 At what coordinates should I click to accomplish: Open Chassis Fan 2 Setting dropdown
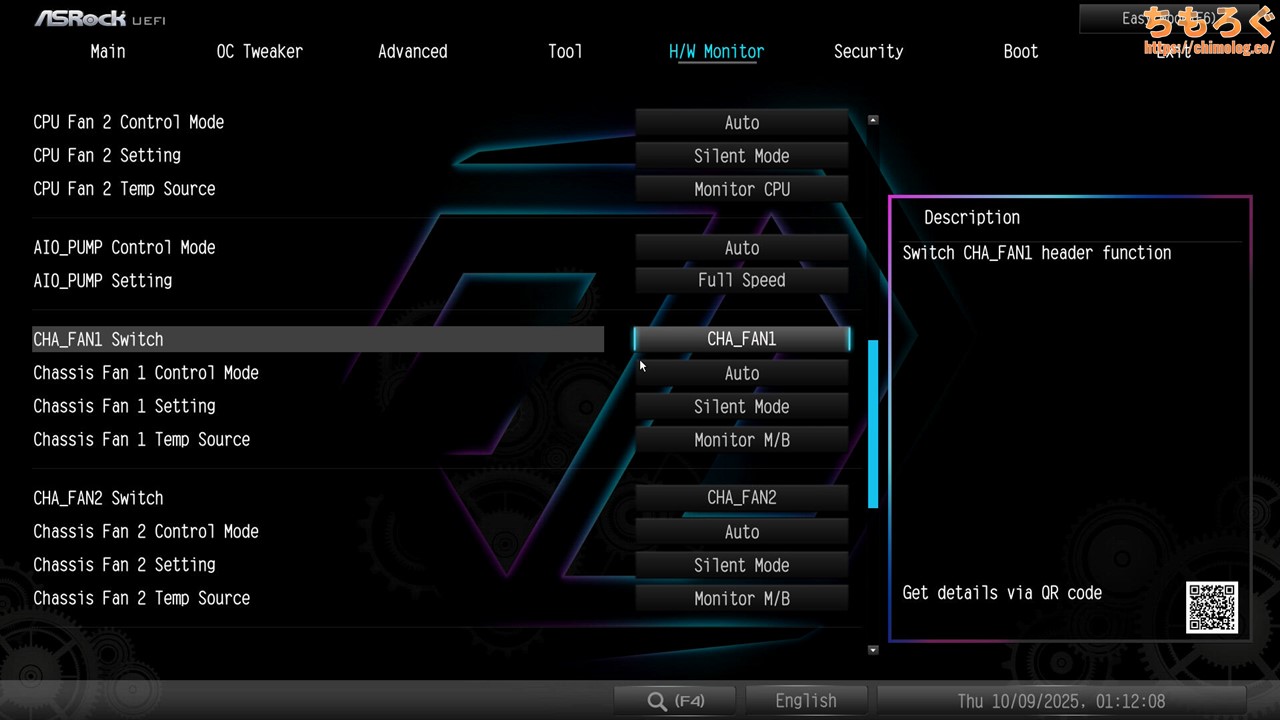741,566
